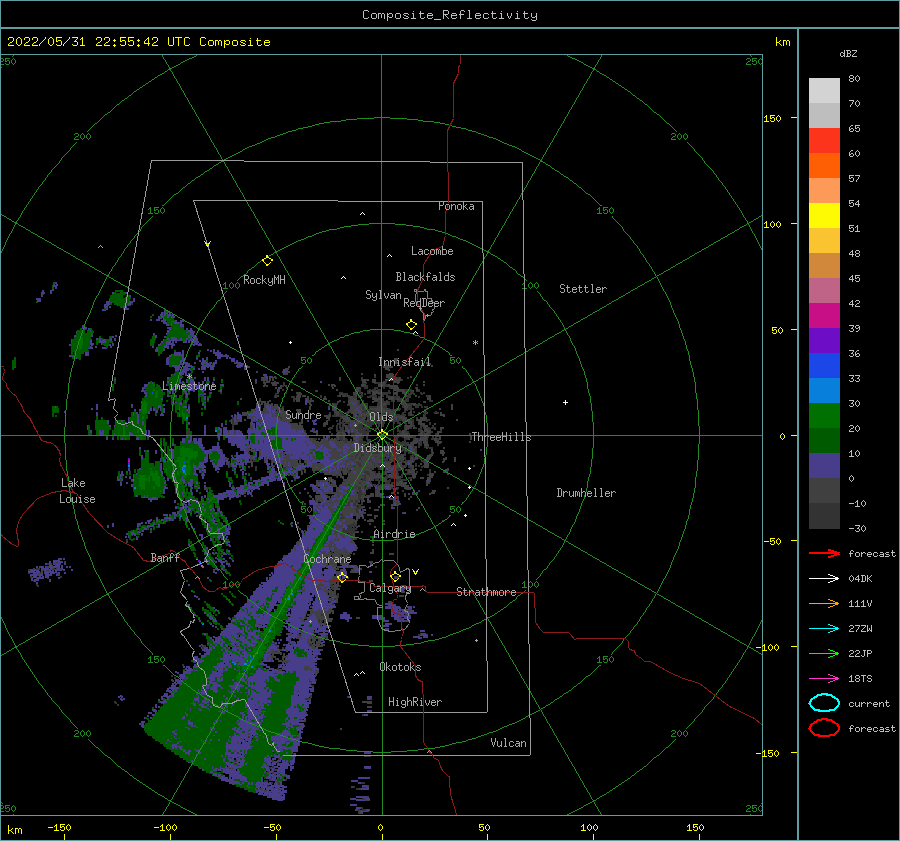Viewport: 900px width, 841px height.
Task: Select the red swatch in dBZ scale
Action: [824, 141]
